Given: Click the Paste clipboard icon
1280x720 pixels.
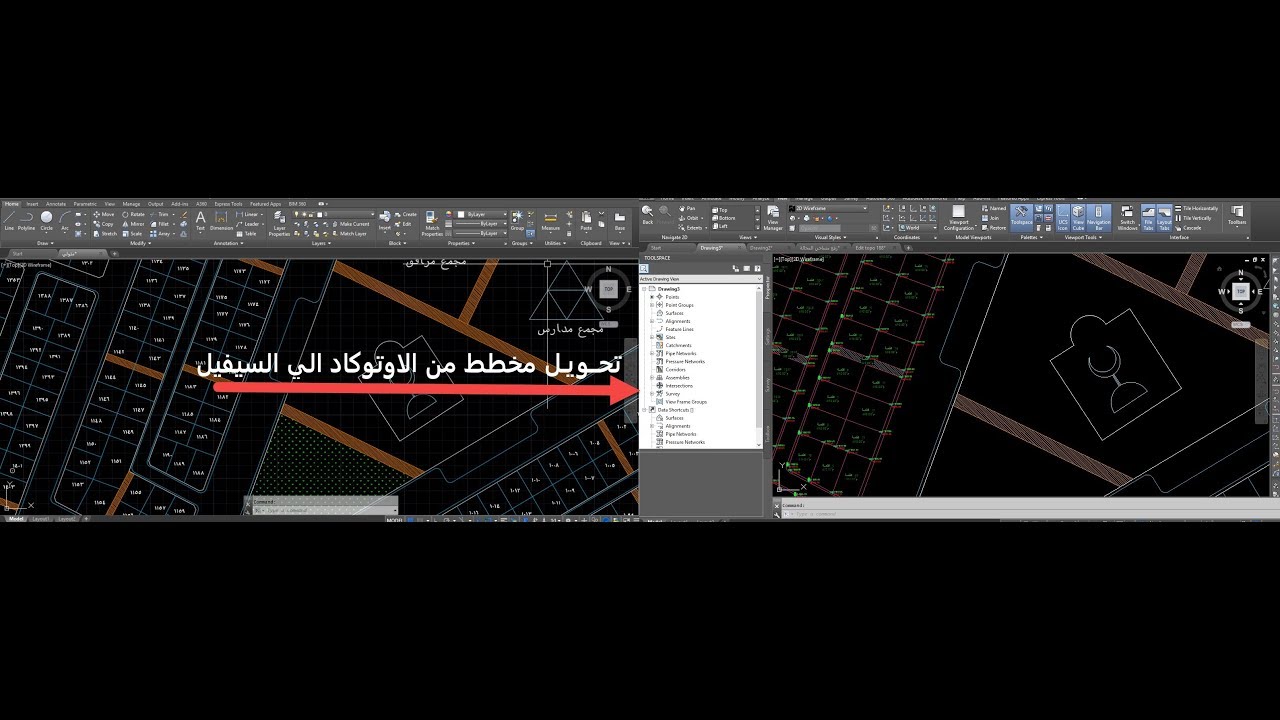Looking at the screenshot, I should tap(586, 220).
